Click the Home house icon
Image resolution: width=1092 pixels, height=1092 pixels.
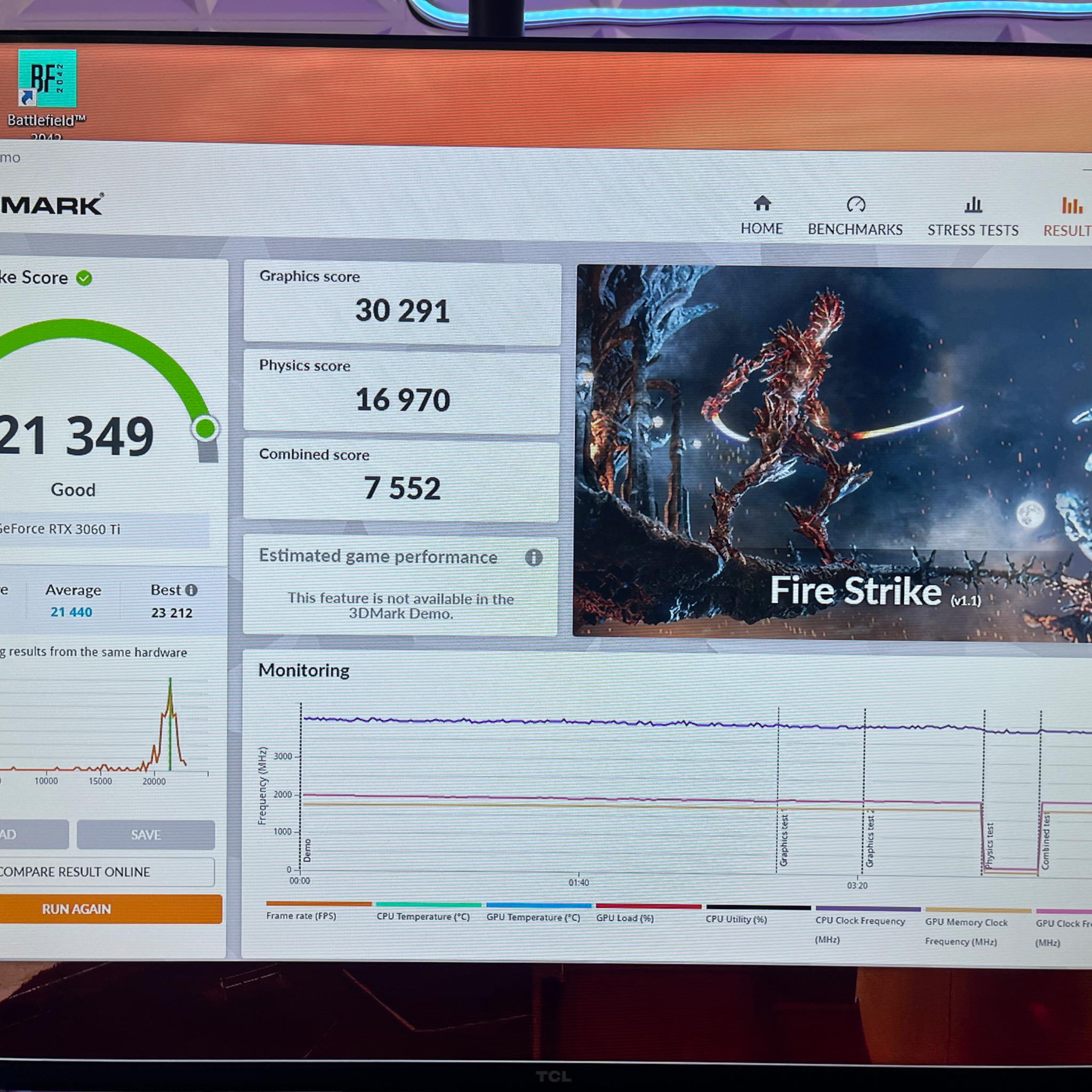pos(762,203)
